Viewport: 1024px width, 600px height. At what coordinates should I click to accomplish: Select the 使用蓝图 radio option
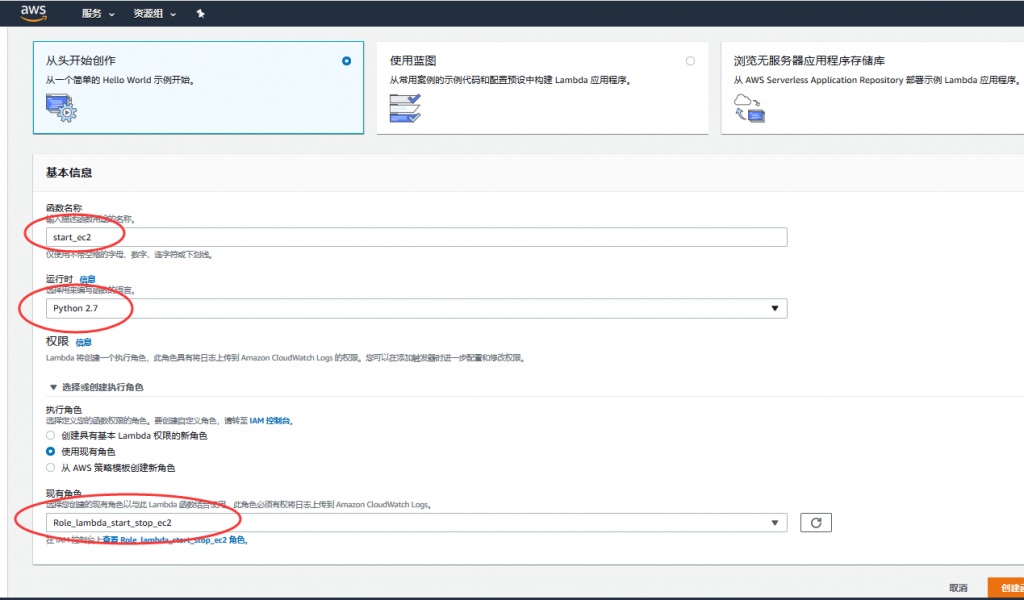[690, 61]
